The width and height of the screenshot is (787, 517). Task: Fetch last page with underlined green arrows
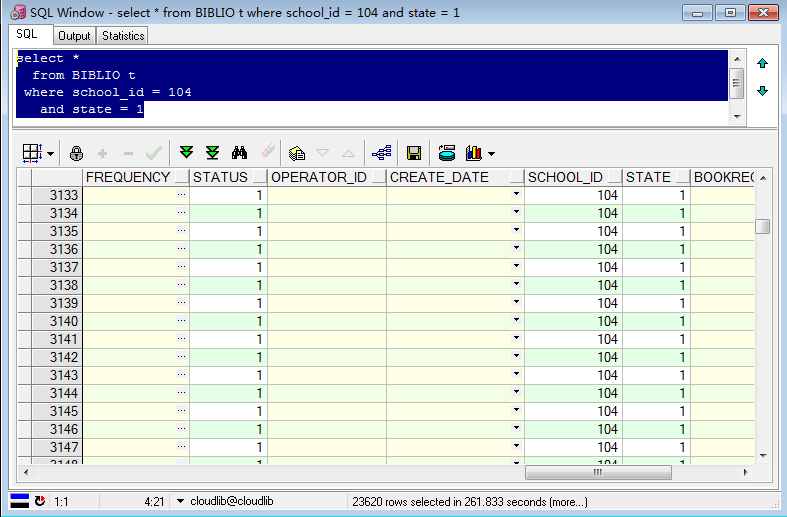click(212, 153)
